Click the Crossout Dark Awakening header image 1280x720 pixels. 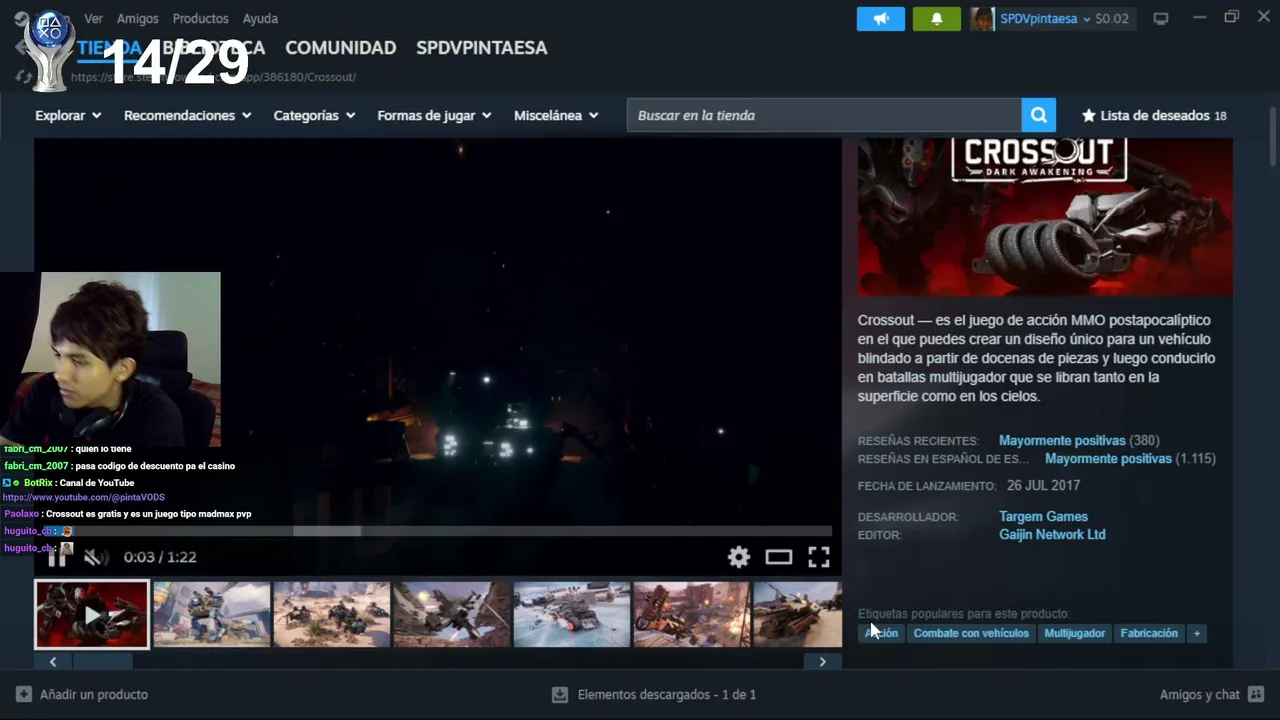[1045, 217]
